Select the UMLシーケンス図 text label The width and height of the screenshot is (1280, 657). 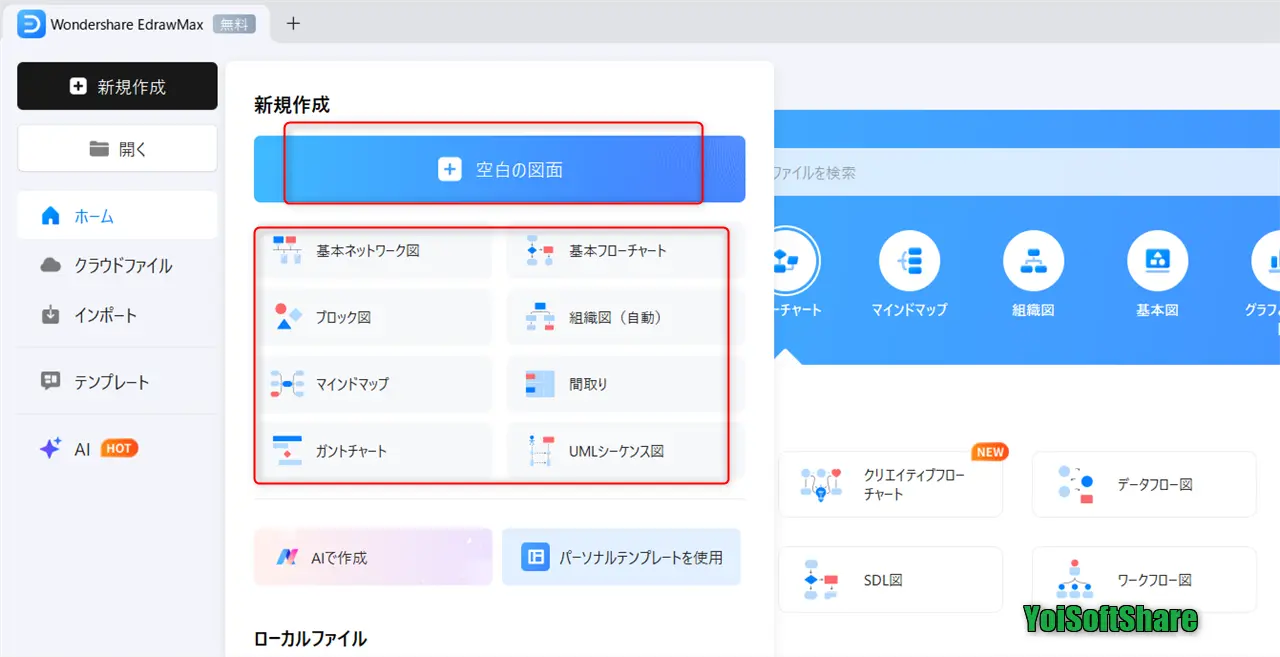(x=616, y=451)
